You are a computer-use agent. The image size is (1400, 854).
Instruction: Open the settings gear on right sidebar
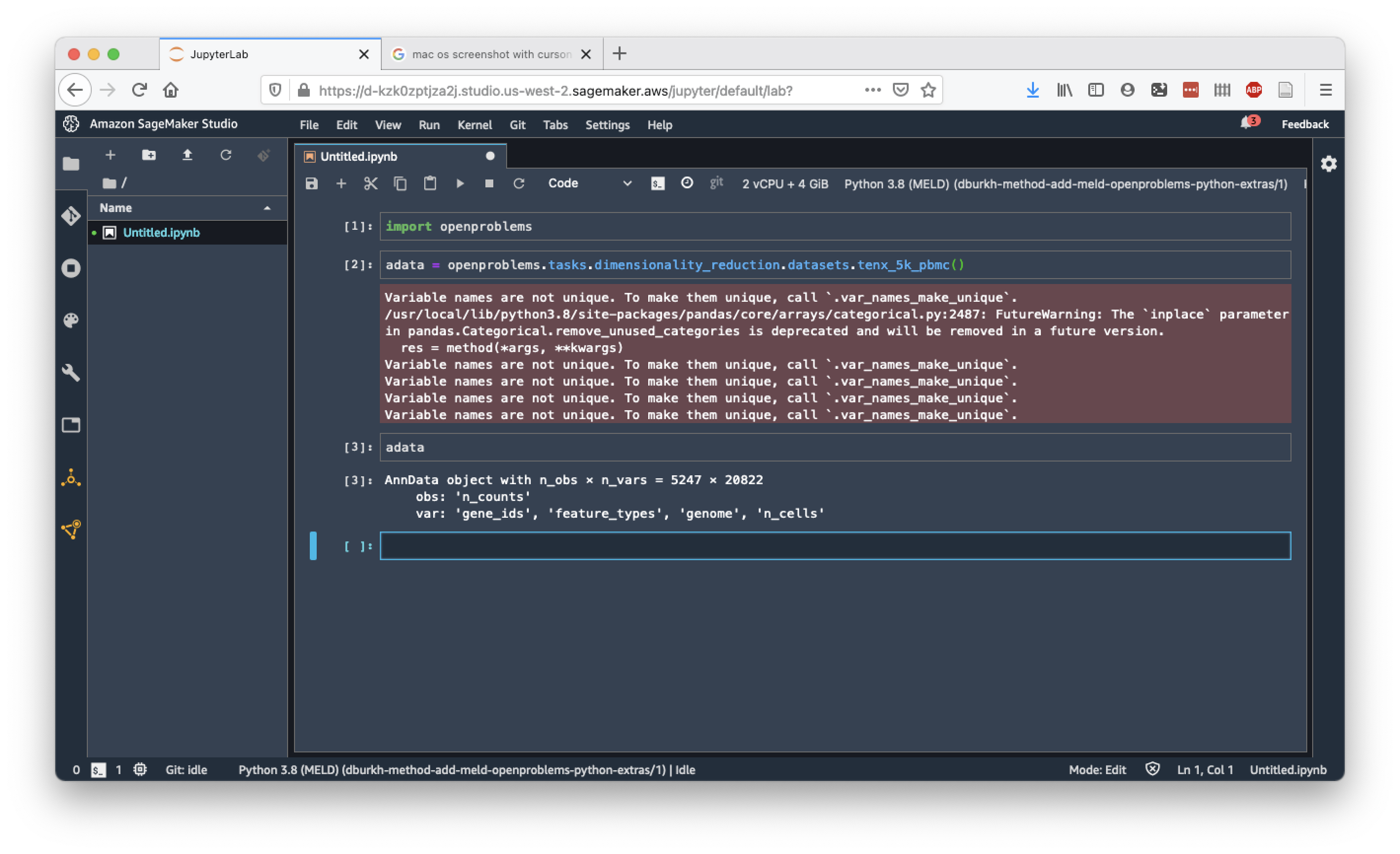(1328, 164)
